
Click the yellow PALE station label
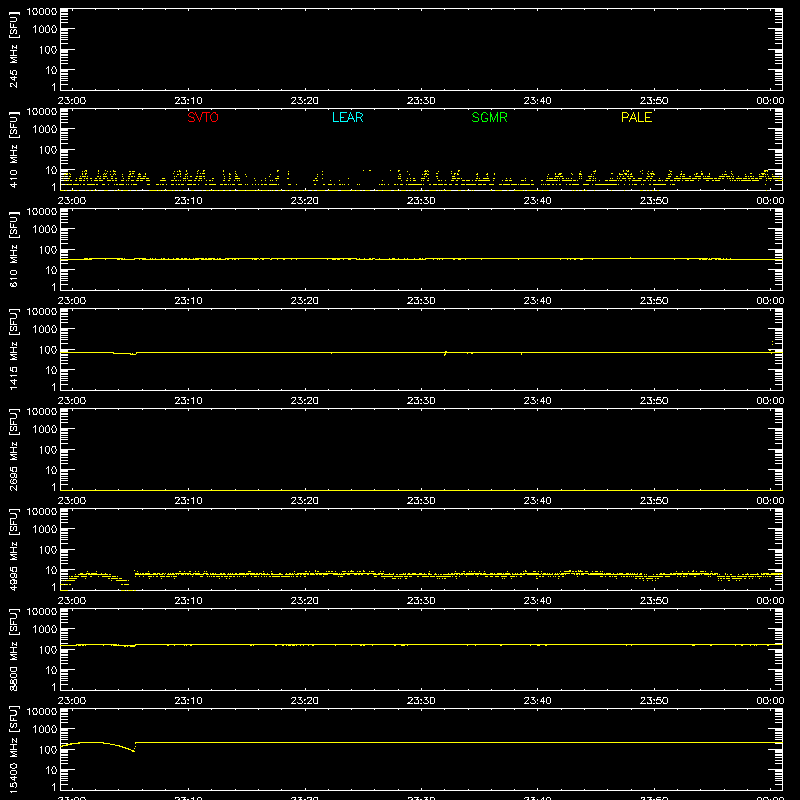pyautogui.click(x=636, y=117)
